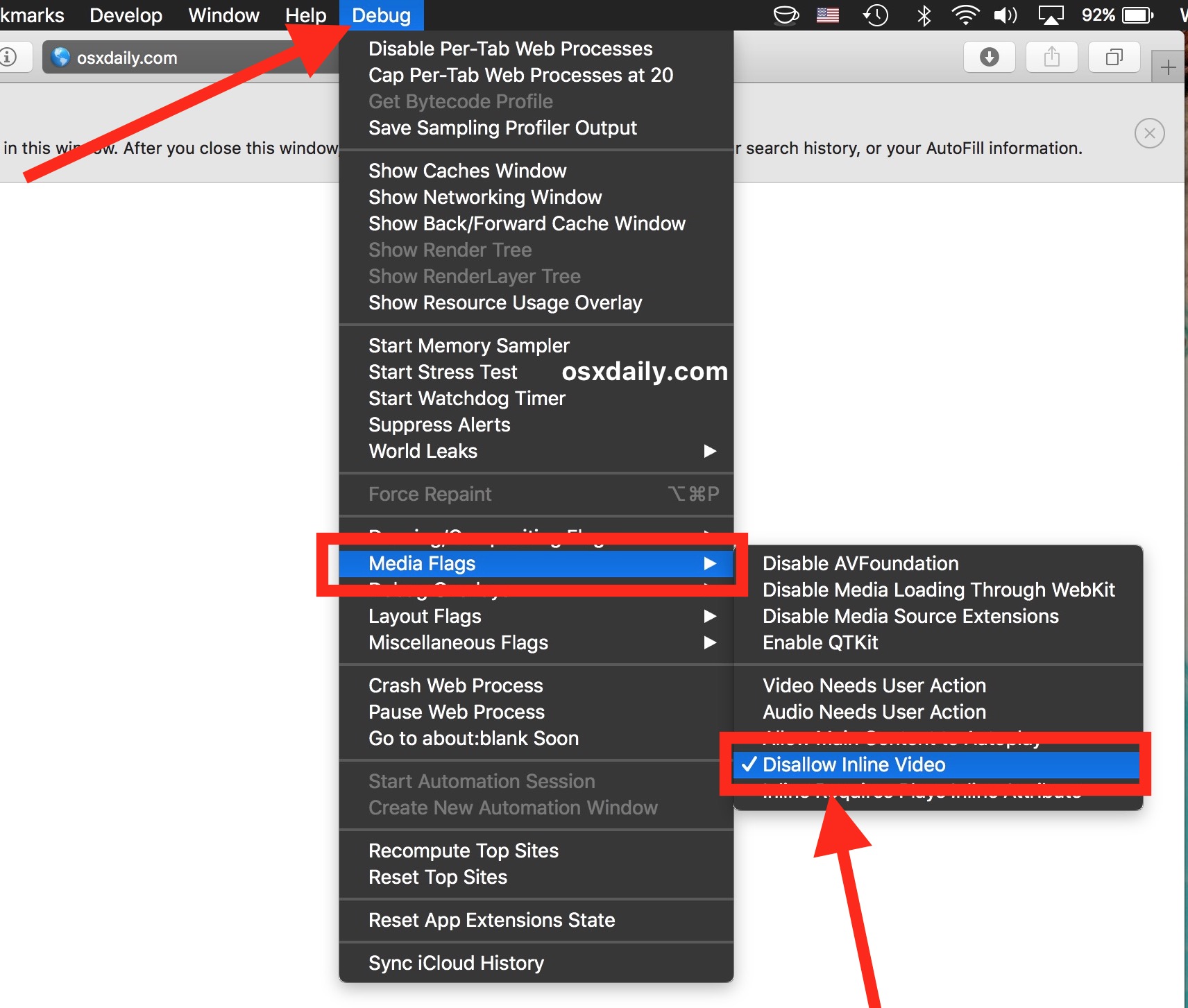The height and width of the screenshot is (1008, 1188).
Task: Open the volume speaker icon
Action: tap(1005, 15)
